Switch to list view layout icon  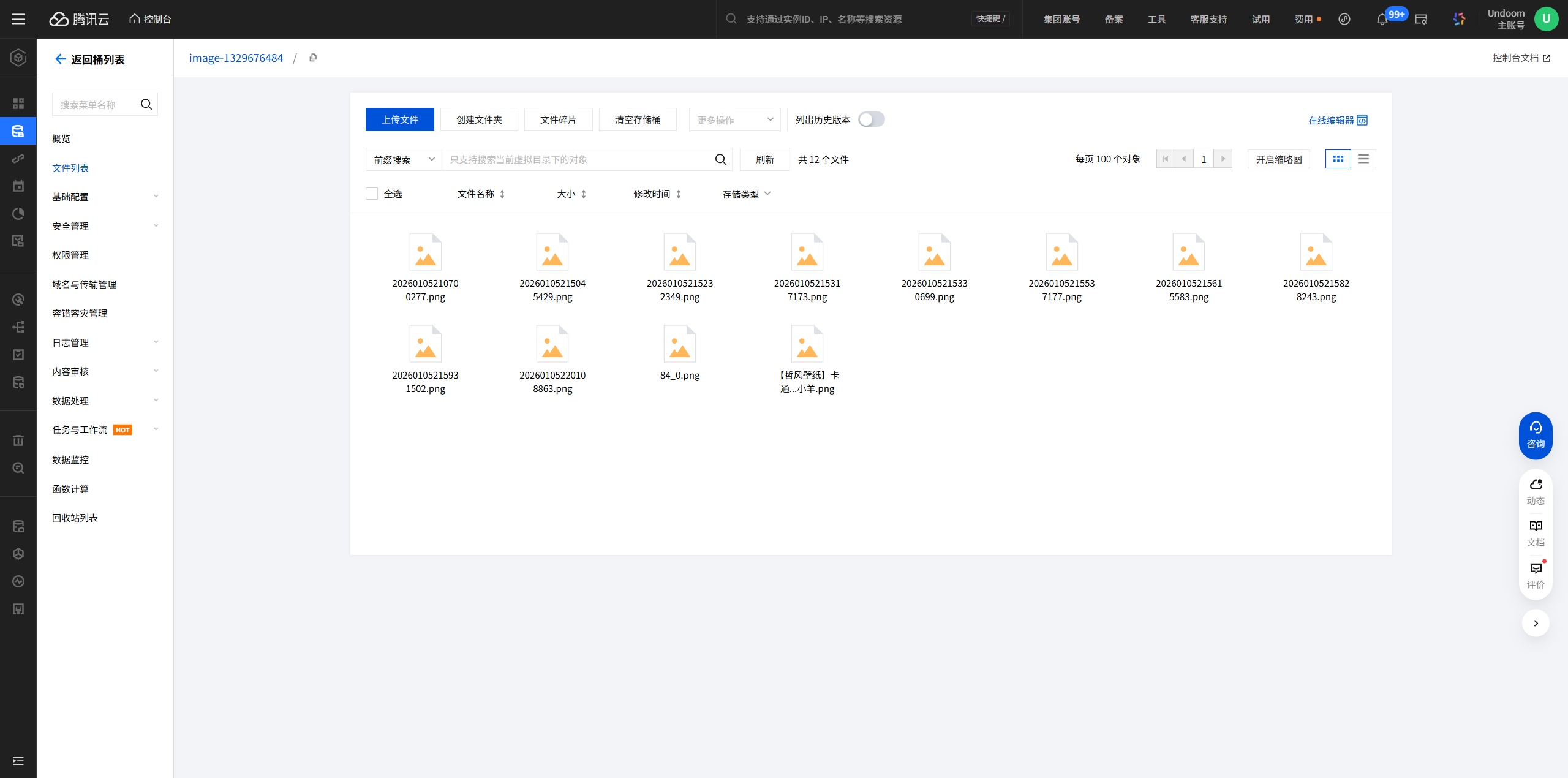point(1363,159)
